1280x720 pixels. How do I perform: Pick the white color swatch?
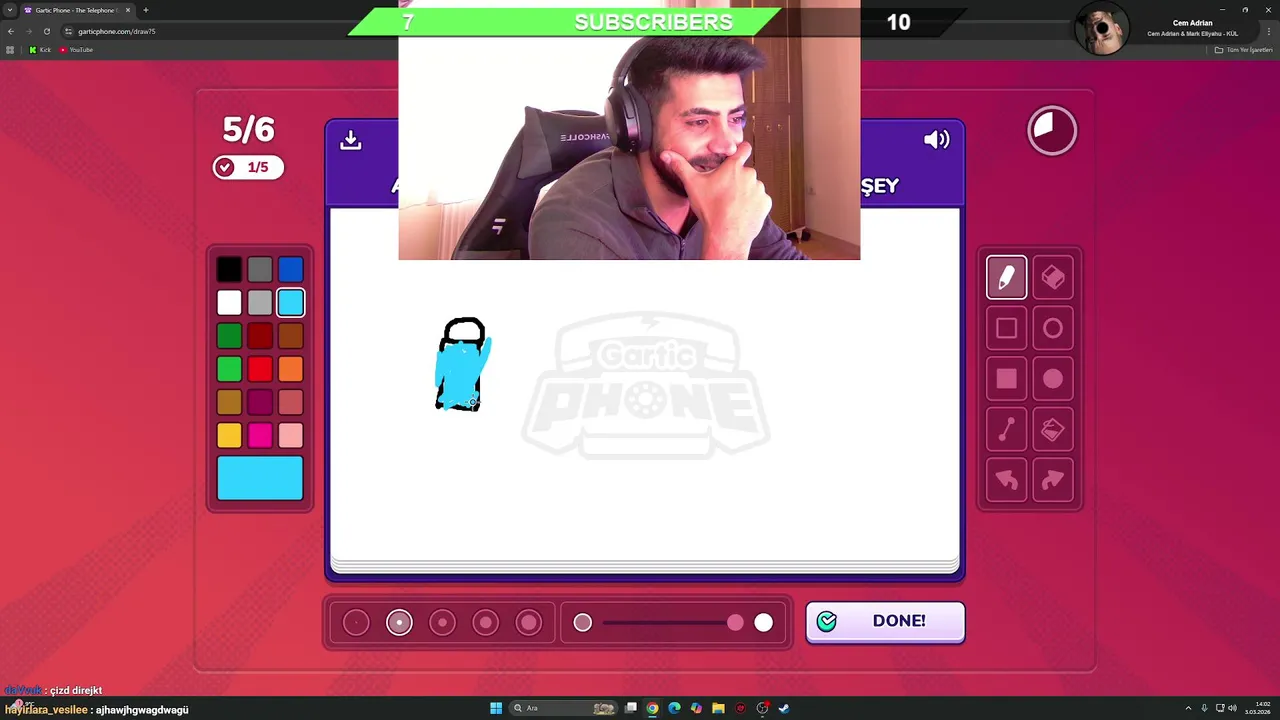point(229,302)
